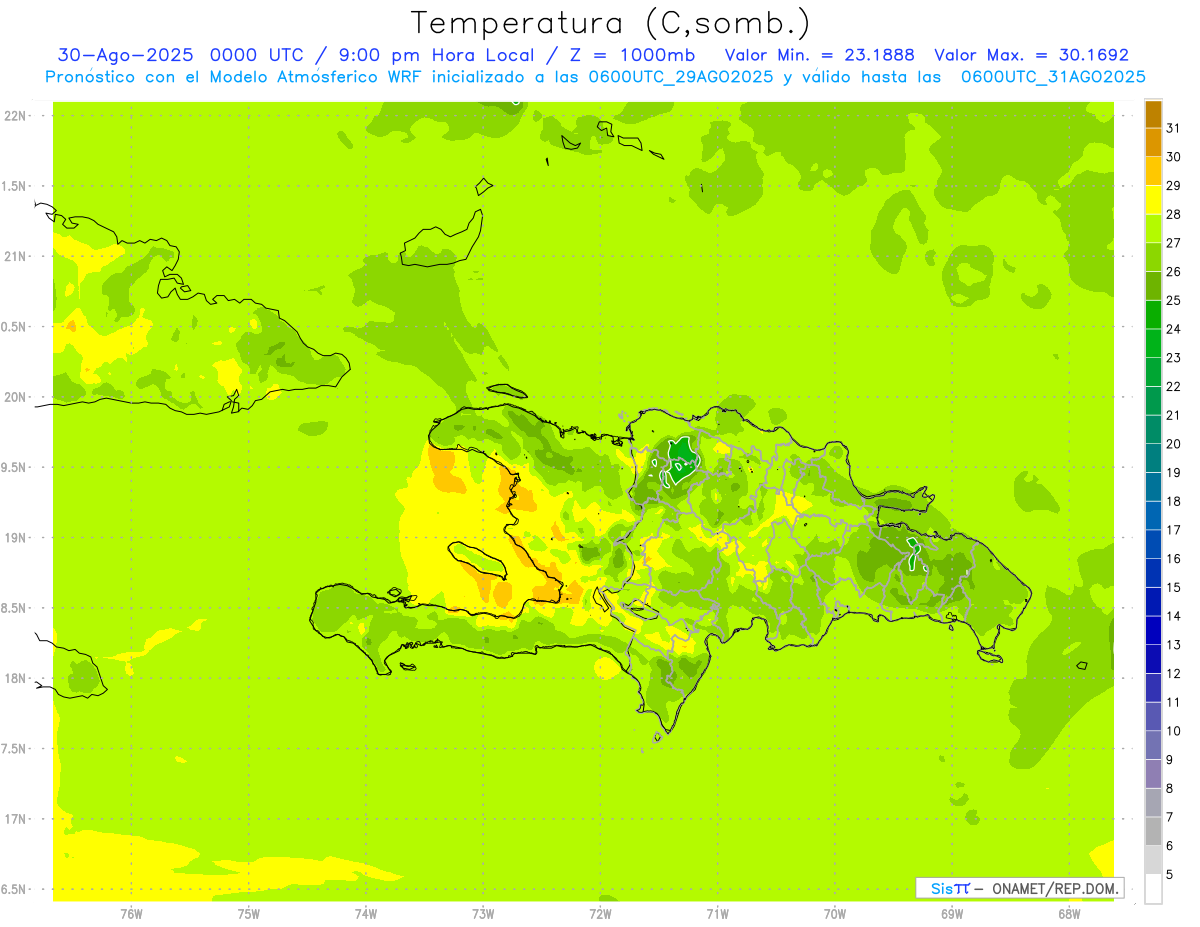Click Gonâve island in the orange warm area
The image size is (1200, 927).
point(480,561)
